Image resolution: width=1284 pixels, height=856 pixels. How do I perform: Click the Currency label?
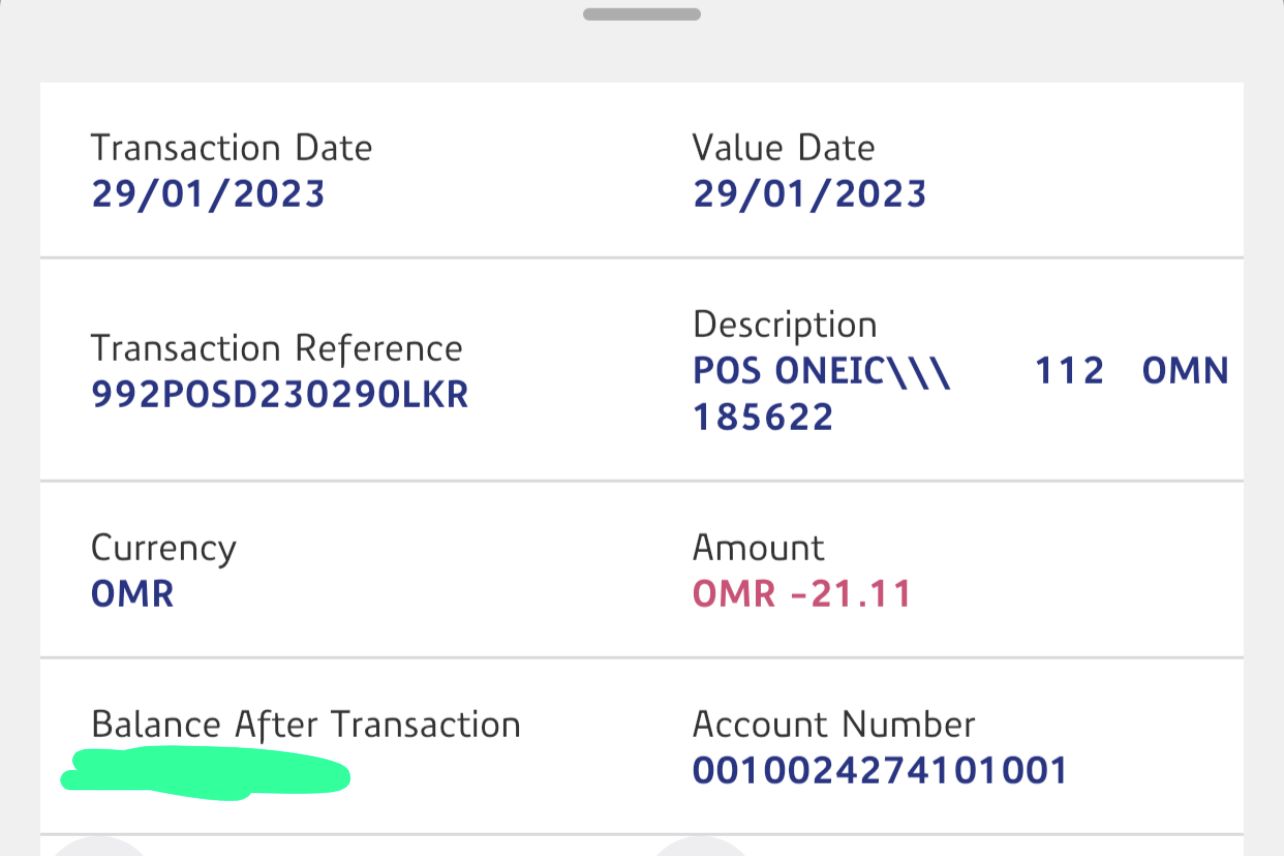click(x=163, y=548)
